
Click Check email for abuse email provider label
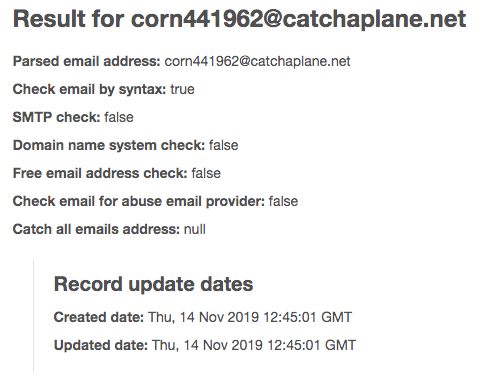(139, 201)
